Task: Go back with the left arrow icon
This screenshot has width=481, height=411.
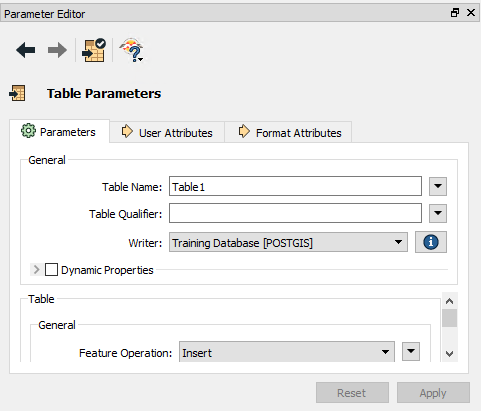Action: pos(25,50)
